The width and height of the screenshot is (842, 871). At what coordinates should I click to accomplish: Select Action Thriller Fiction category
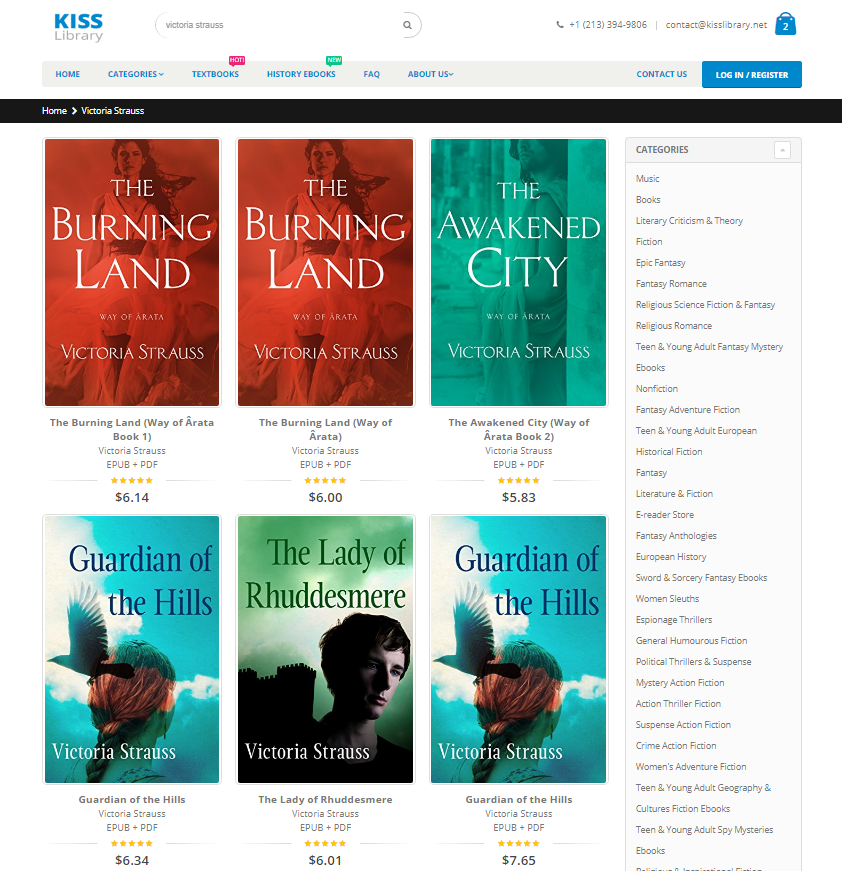point(678,704)
